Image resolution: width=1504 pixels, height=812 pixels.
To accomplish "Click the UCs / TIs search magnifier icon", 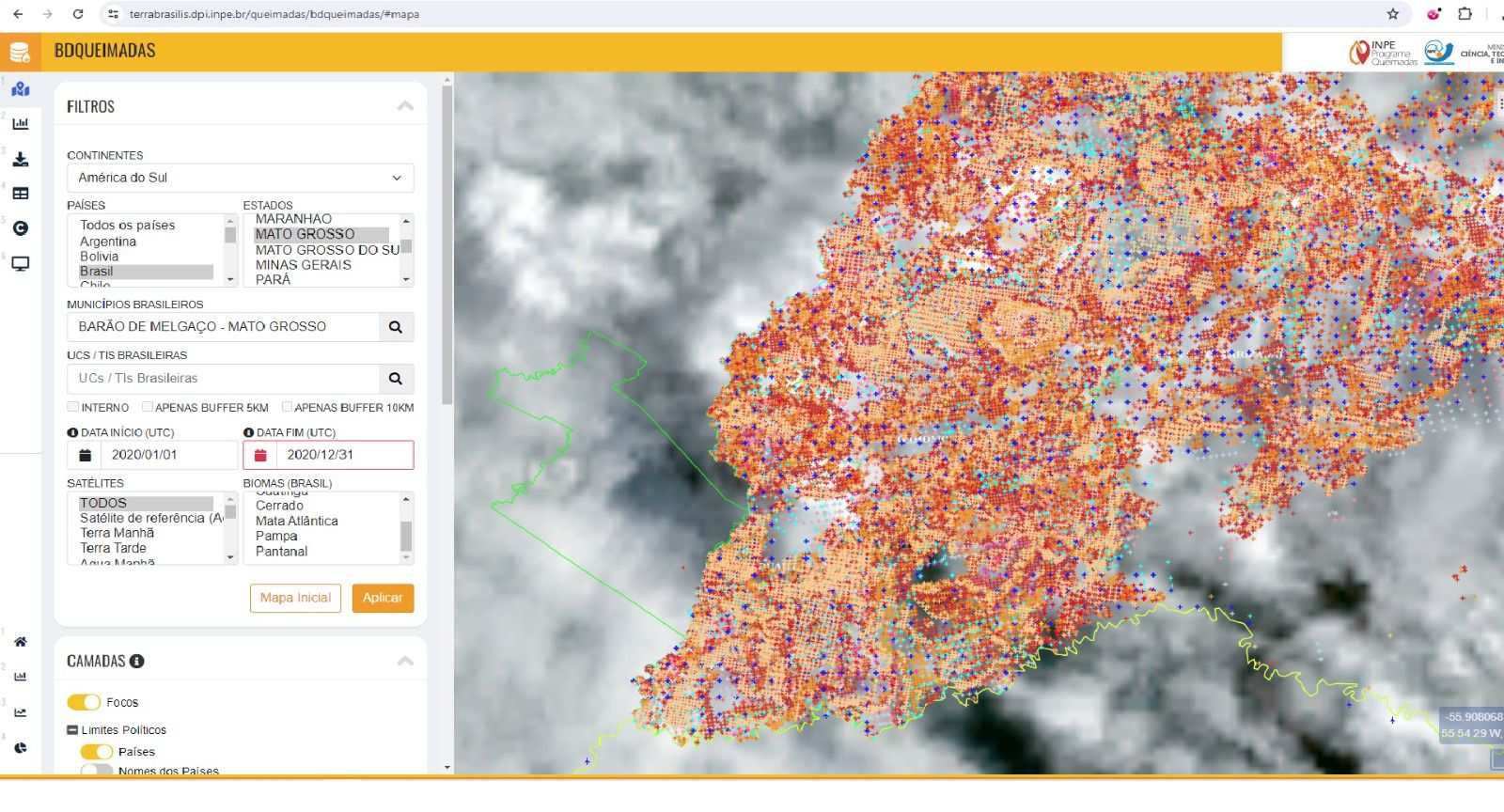I will coord(396,379).
